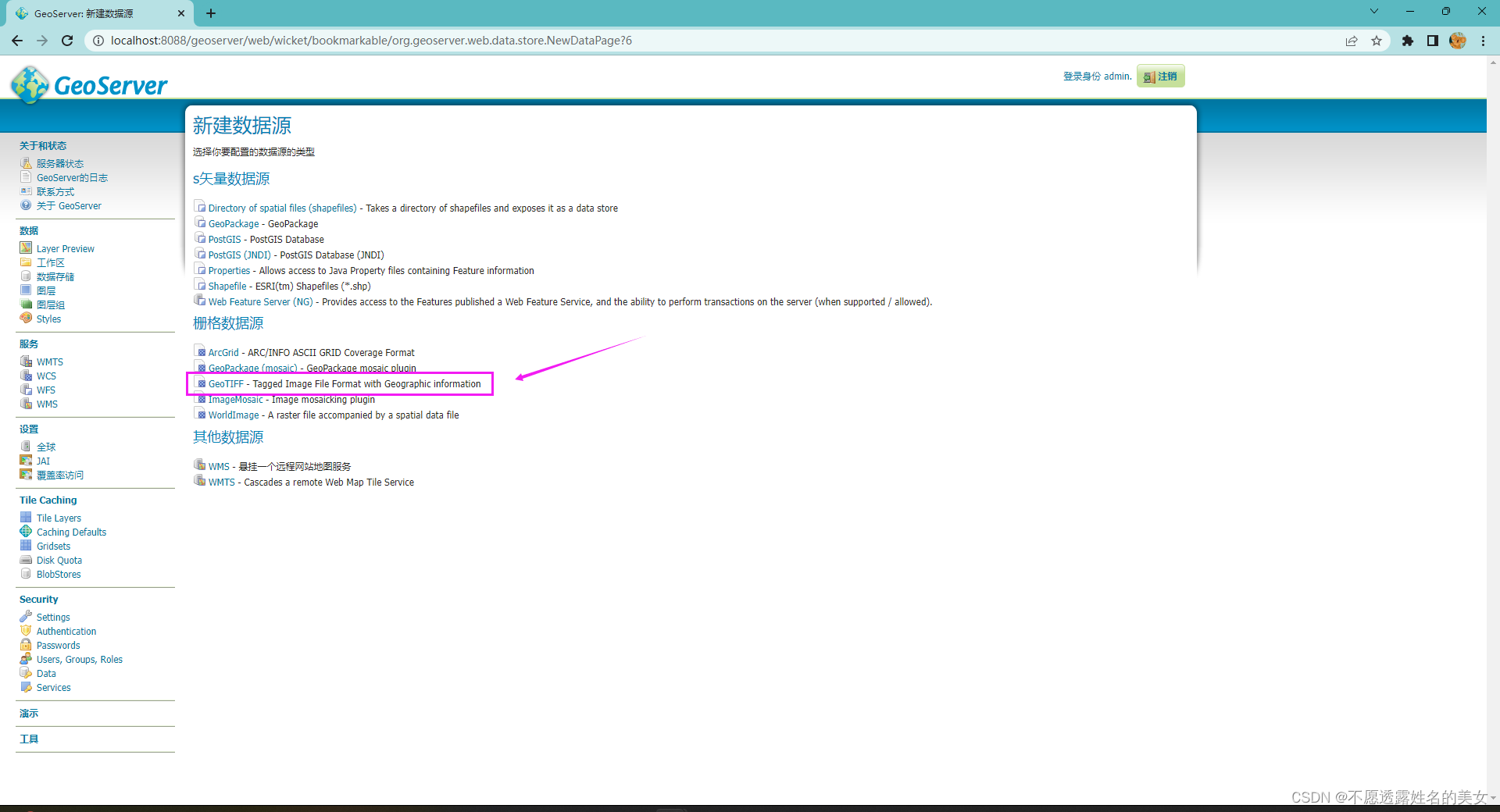Click the Caching Defaults globe icon

(x=26, y=532)
